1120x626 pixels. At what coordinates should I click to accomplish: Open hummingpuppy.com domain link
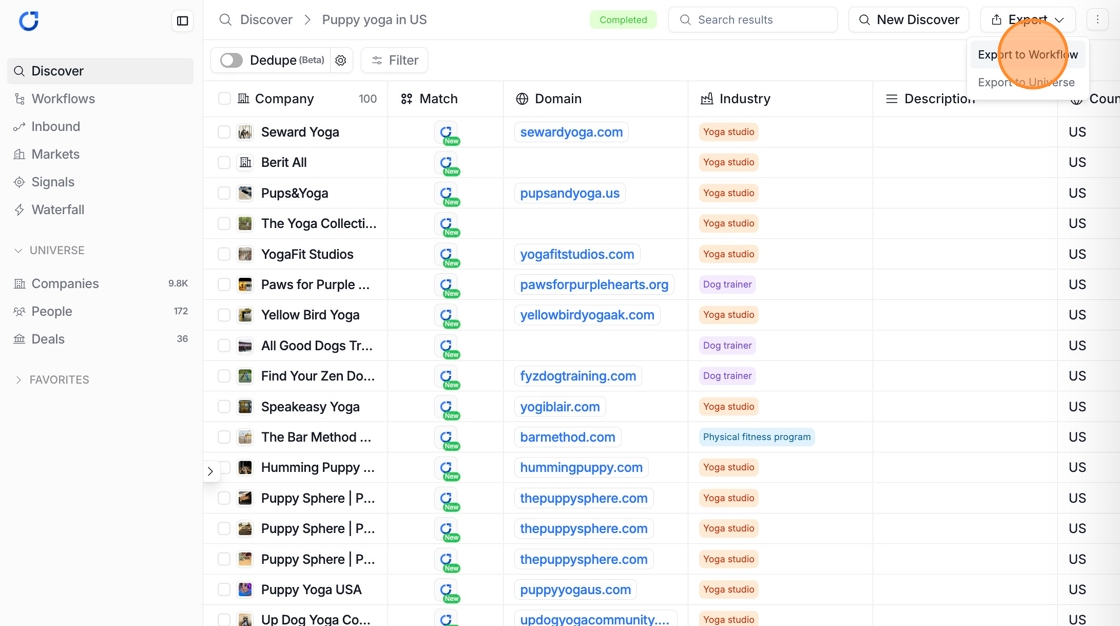tap(581, 467)
